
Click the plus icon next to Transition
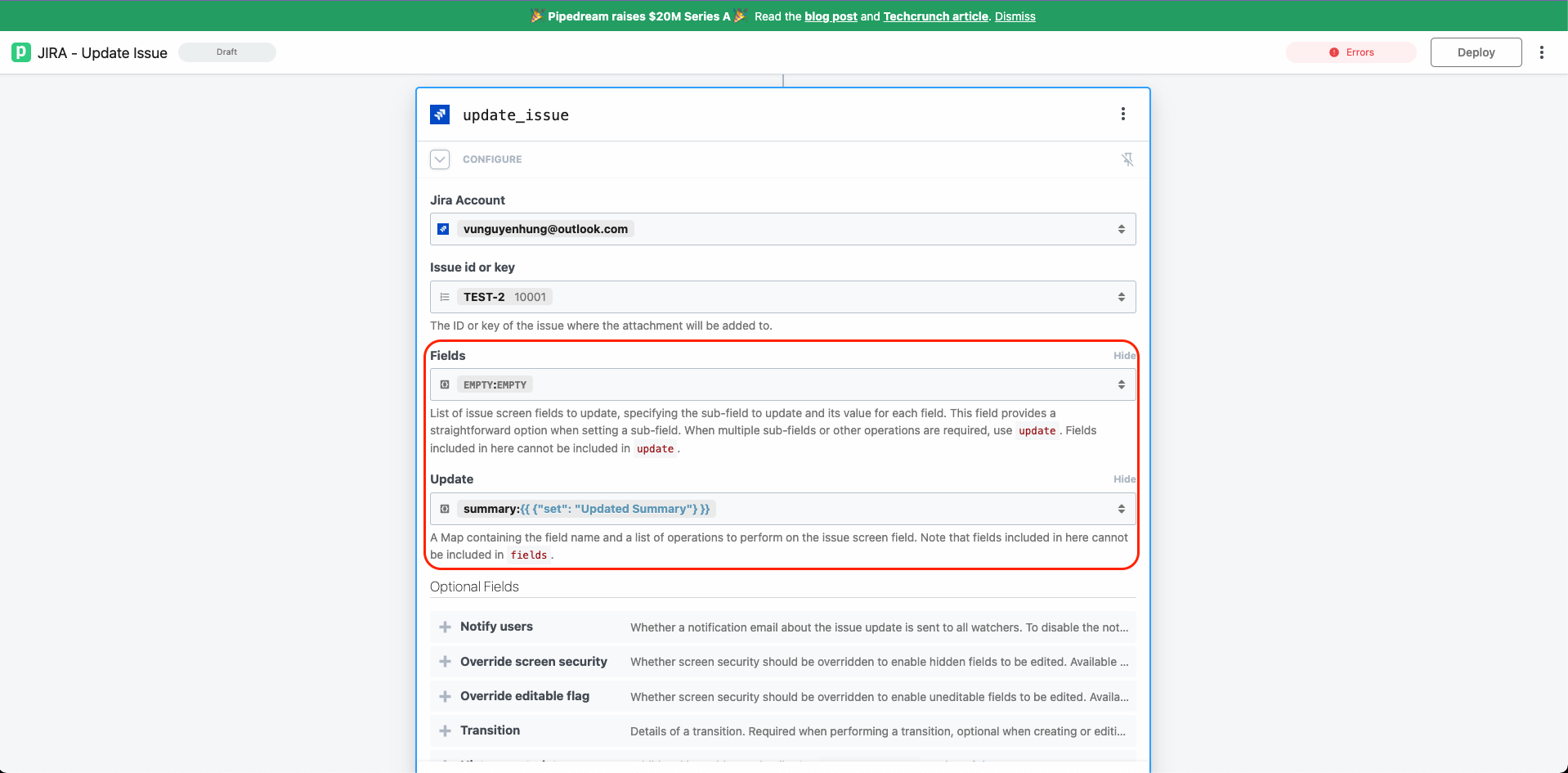tap(445, 730)
